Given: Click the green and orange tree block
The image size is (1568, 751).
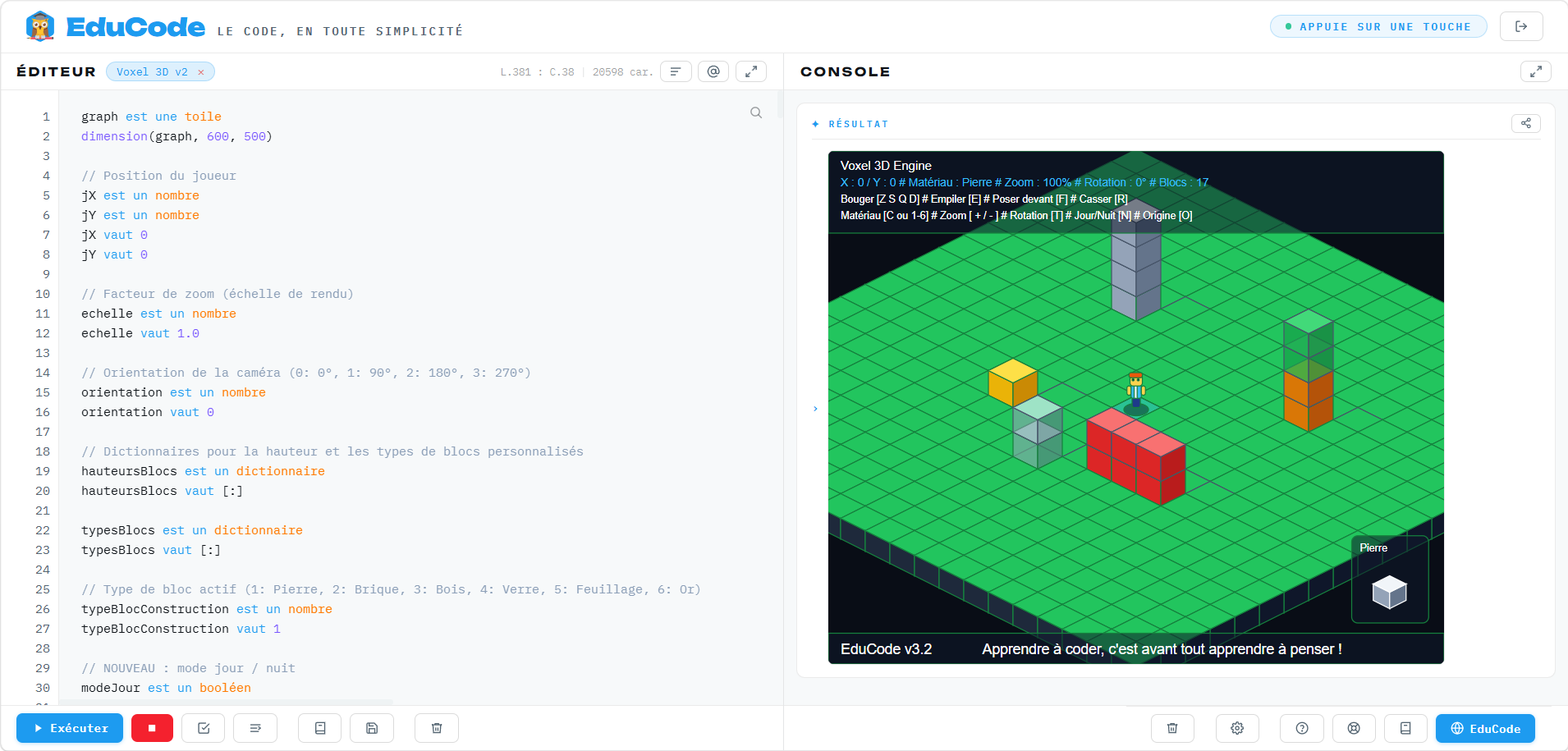Looking at the screenshot, I should point(1309,369).
